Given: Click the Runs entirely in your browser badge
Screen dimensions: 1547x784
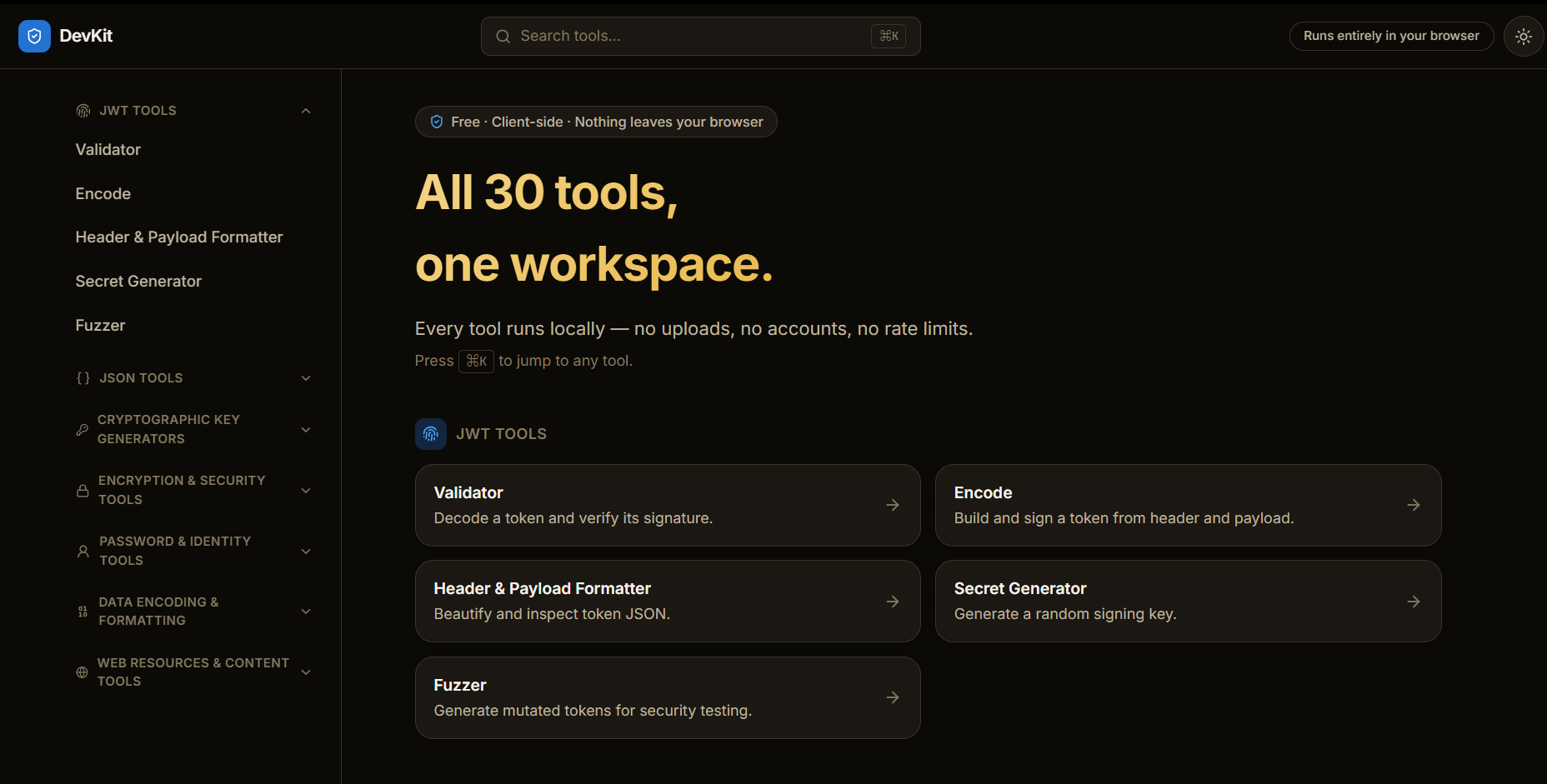Looking at the screenshot, I should (1391, 36).
